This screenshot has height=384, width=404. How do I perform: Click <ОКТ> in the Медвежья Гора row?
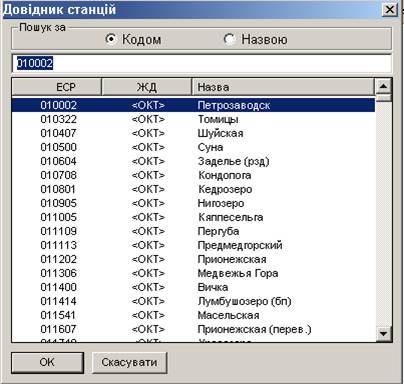tap(148, 273)
